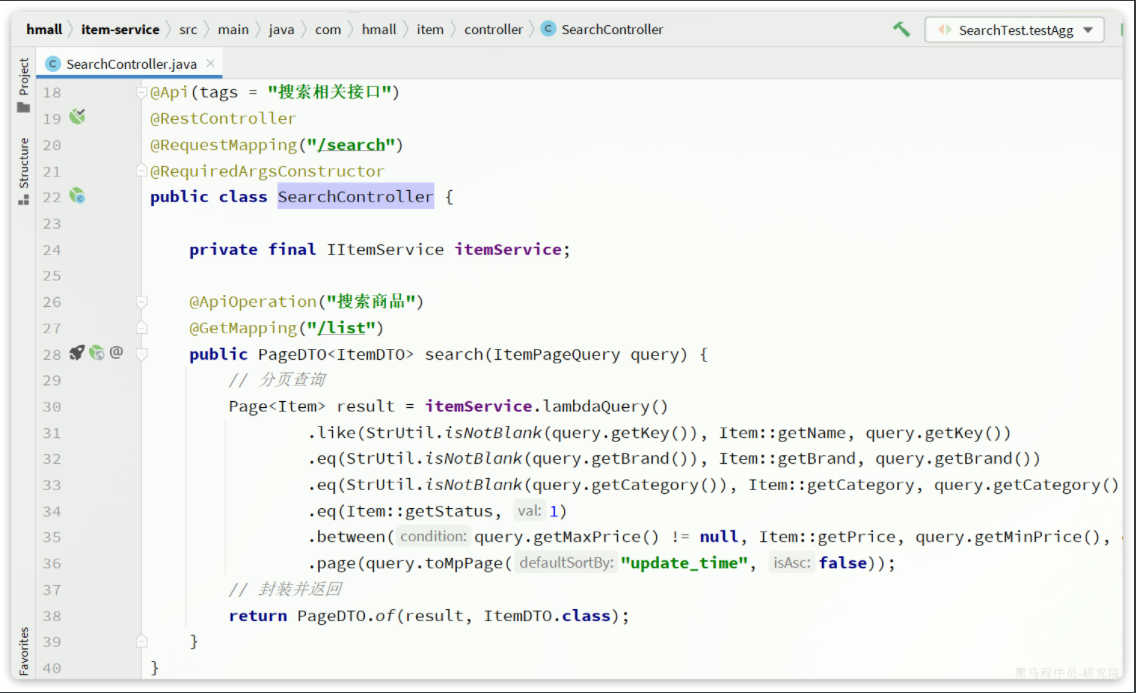Close the SearchController.java tab
This screenshot has width=1136, height=693.
pos(210,63)
